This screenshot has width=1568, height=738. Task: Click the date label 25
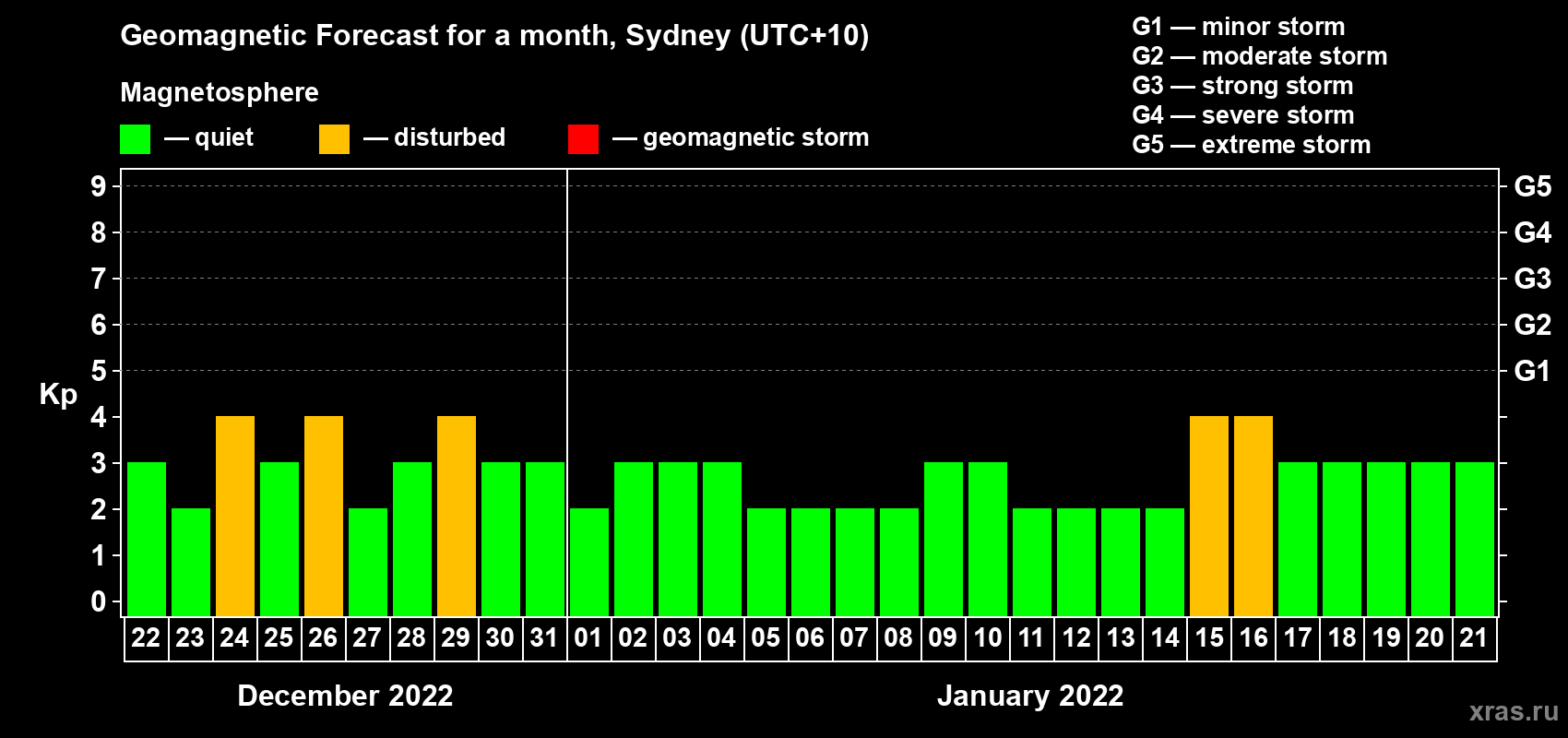point(279,637)
